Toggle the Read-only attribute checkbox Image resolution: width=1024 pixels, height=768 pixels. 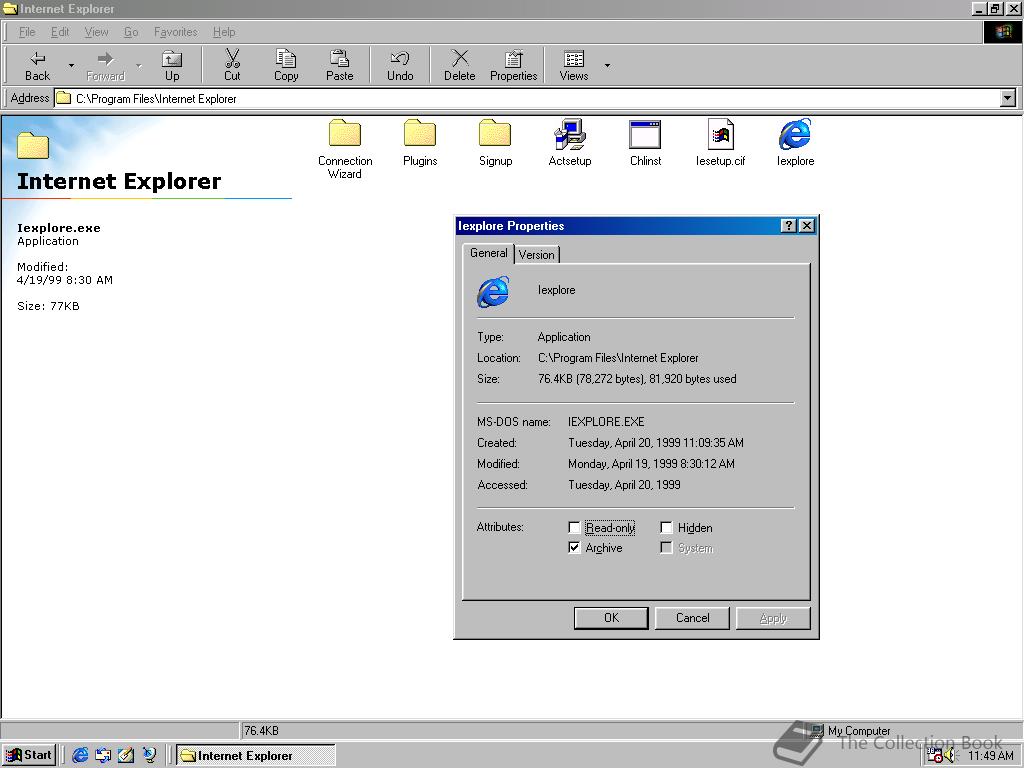tap(574, 528)
